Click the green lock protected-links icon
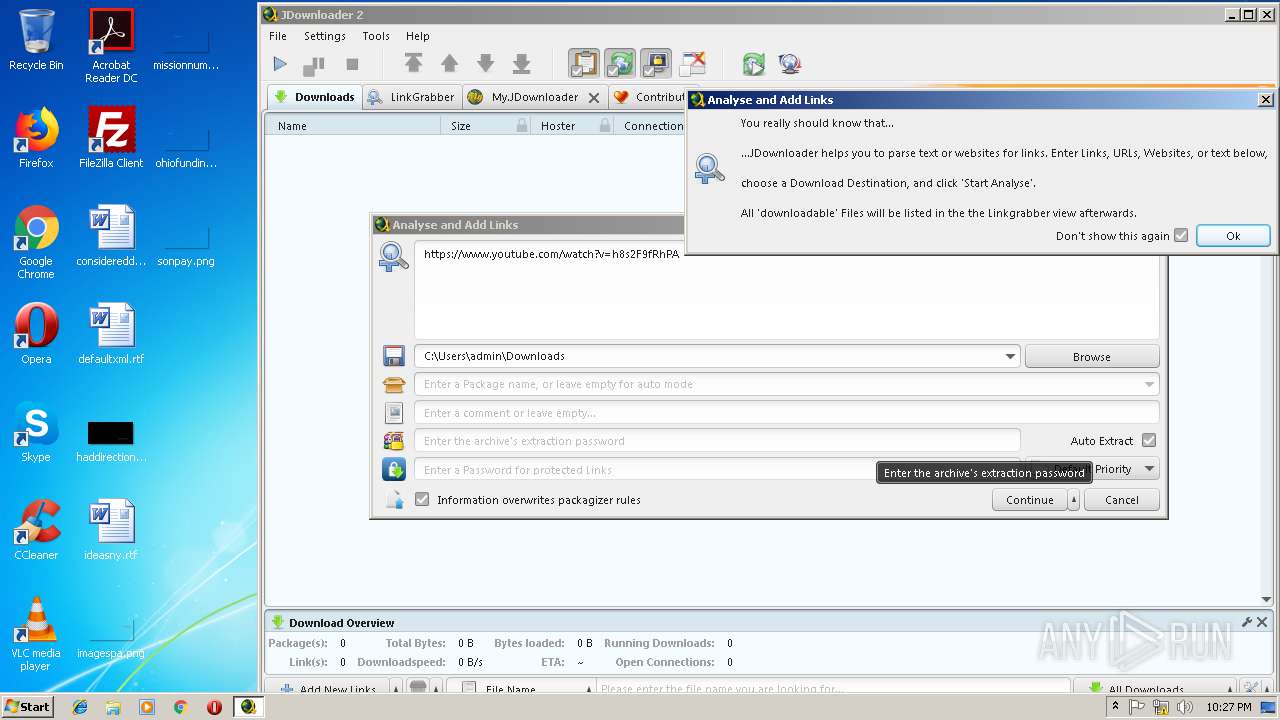 pos(394,469)
